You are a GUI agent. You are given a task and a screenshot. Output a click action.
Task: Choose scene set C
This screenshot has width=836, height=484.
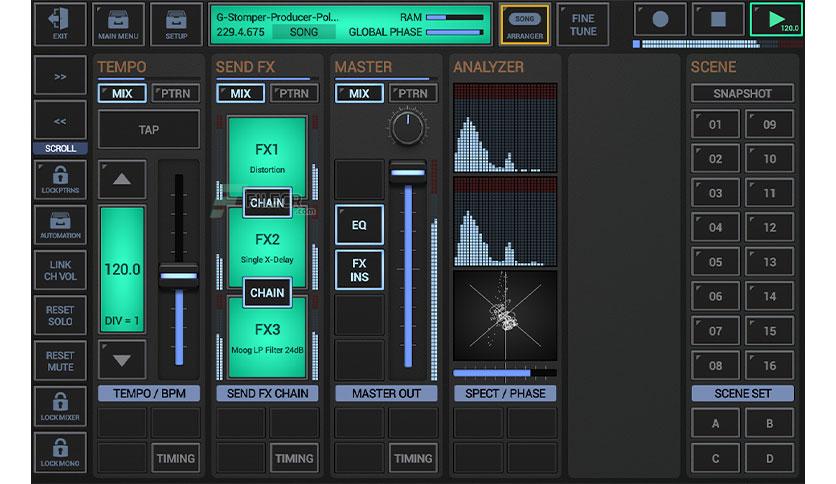tap(716, 458)
